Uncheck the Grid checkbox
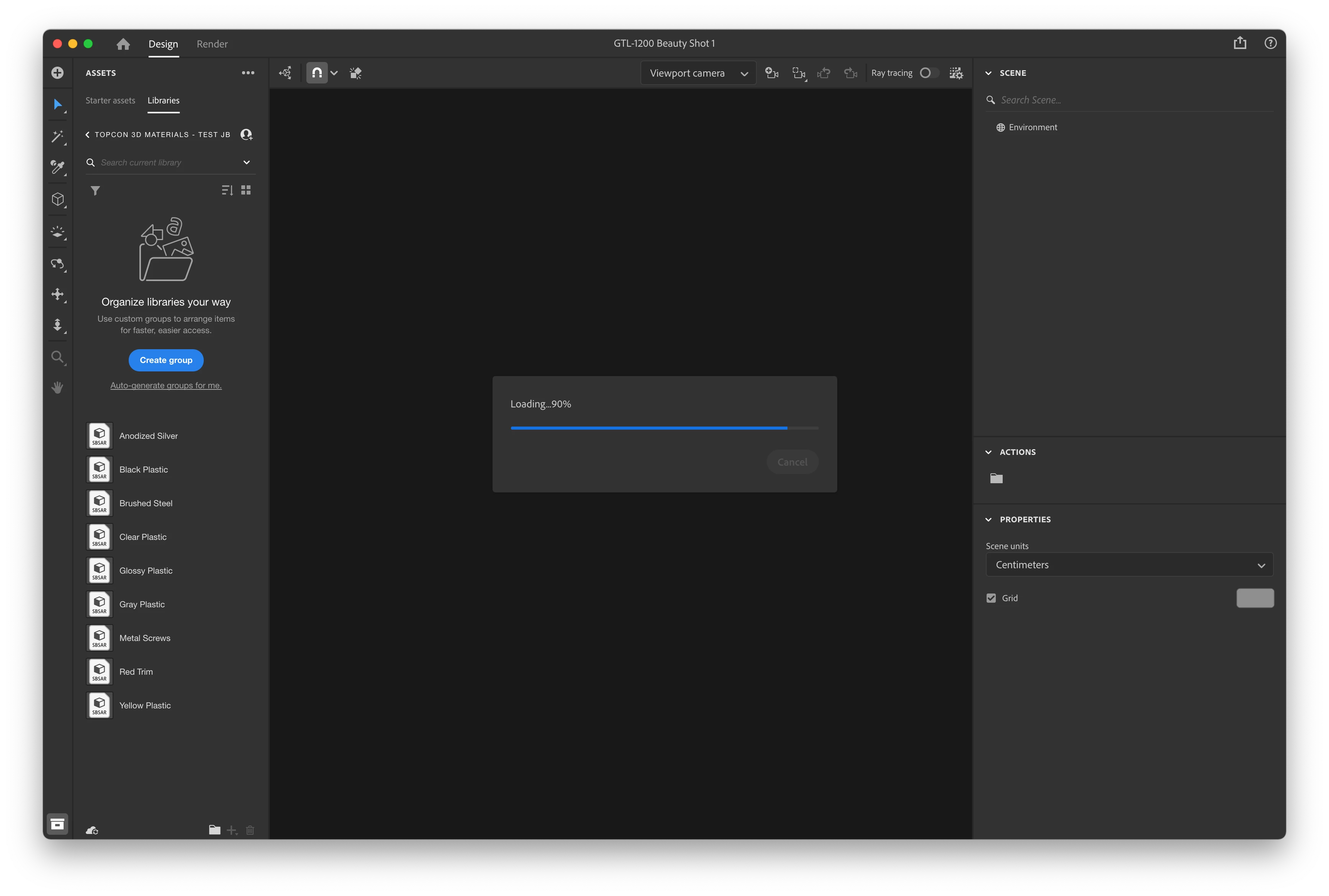1329x896 pixels. tap(990, 598)
